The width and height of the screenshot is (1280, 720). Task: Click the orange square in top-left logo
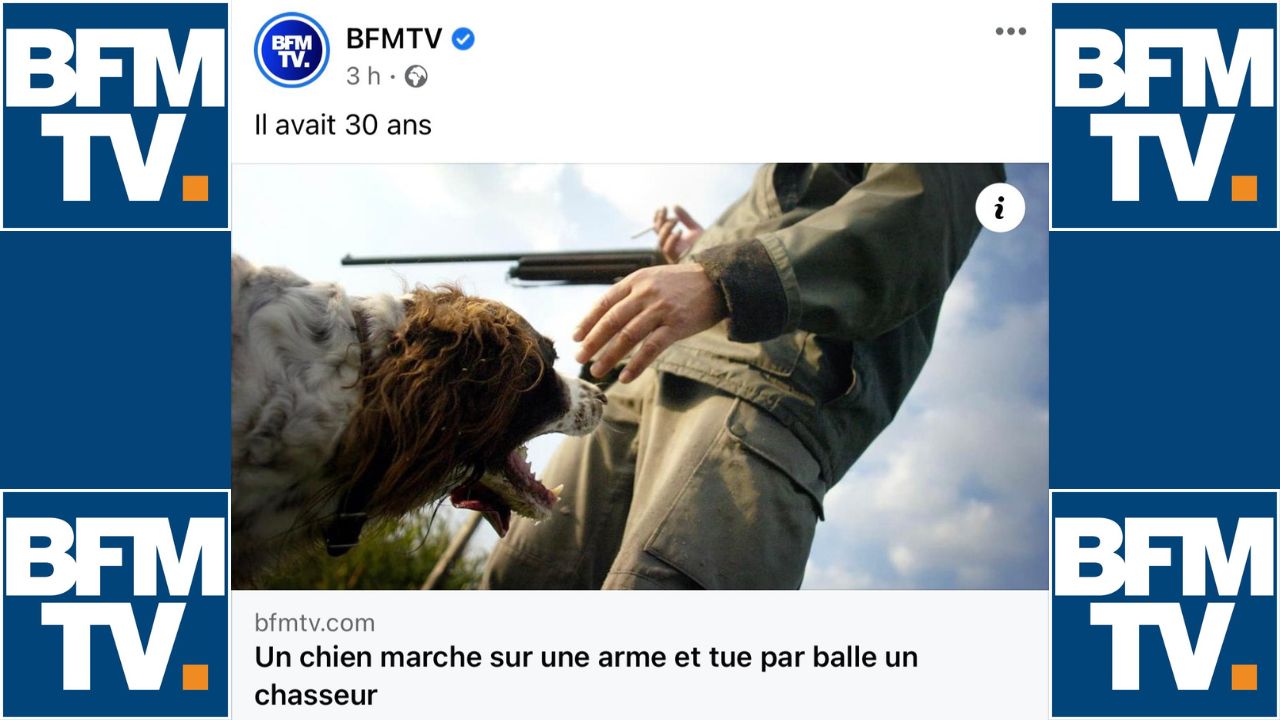(x=195, y=188)
